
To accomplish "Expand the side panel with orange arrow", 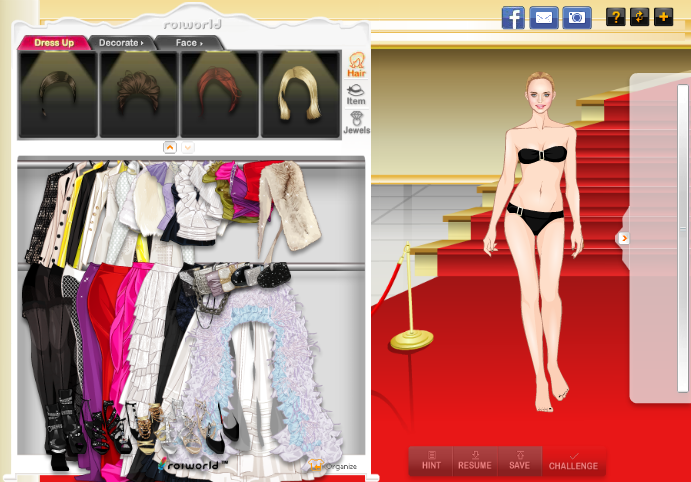I will click(624, 238).
